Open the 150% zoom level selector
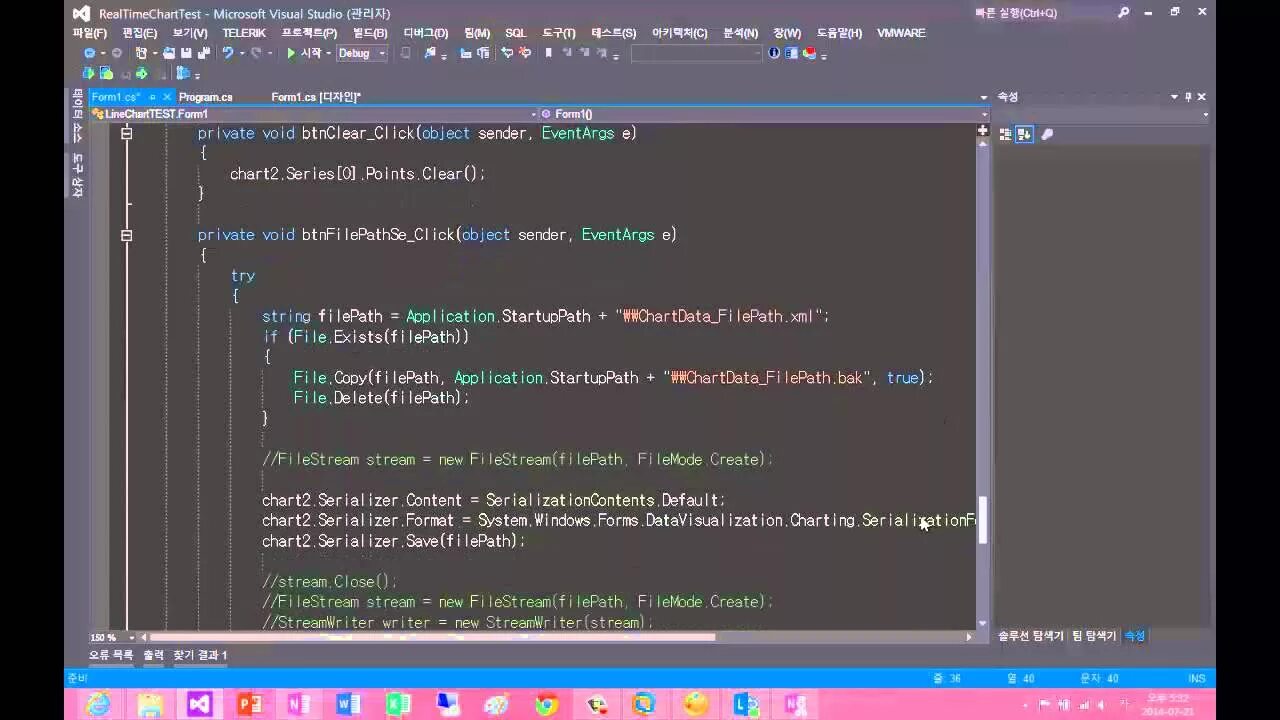1280x720 pixels. pos(110,636)
